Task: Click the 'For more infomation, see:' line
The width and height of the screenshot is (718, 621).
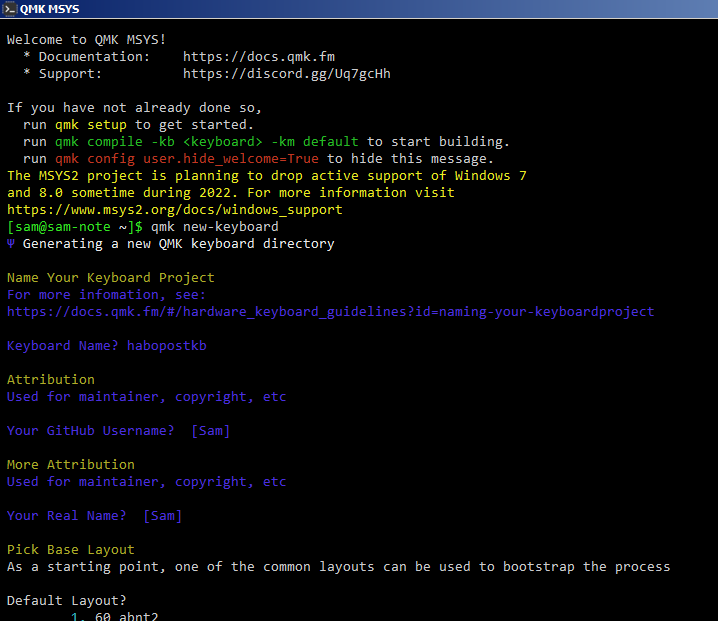Action: click(x=106, y=294)
